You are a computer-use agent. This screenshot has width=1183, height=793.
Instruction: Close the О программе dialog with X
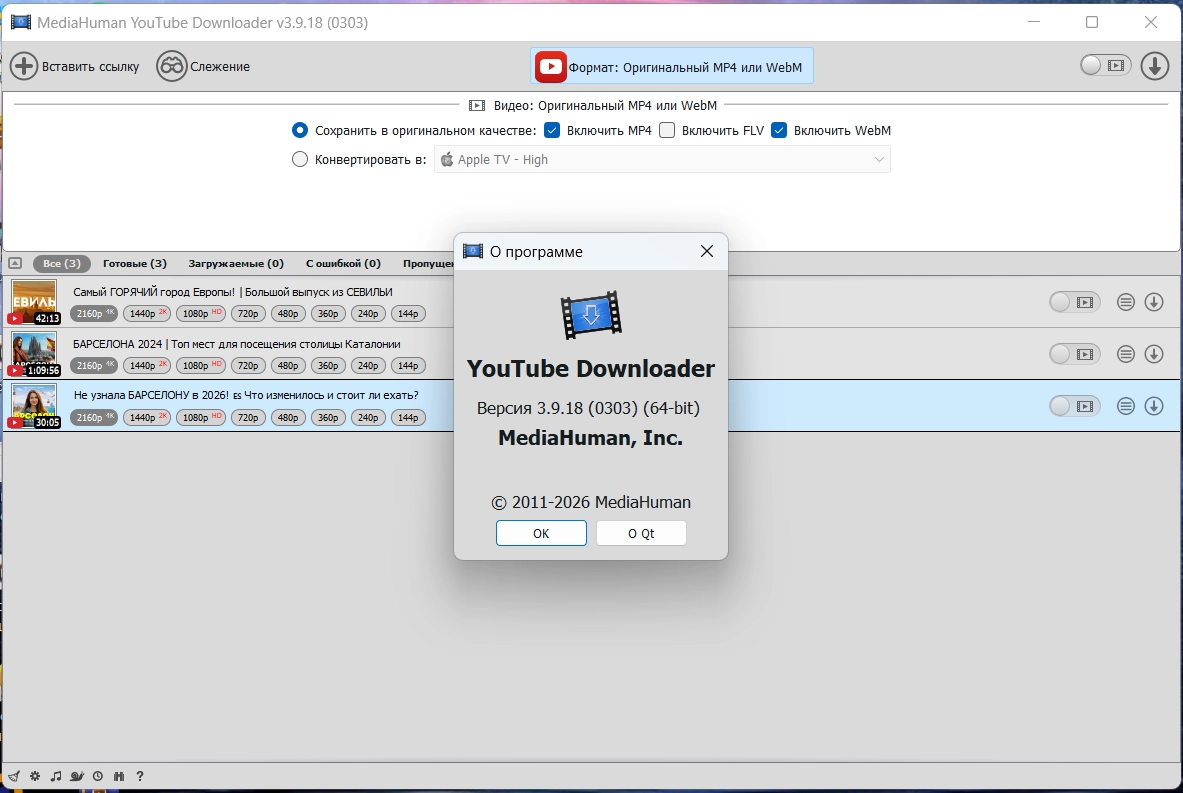tap(706, 251)
